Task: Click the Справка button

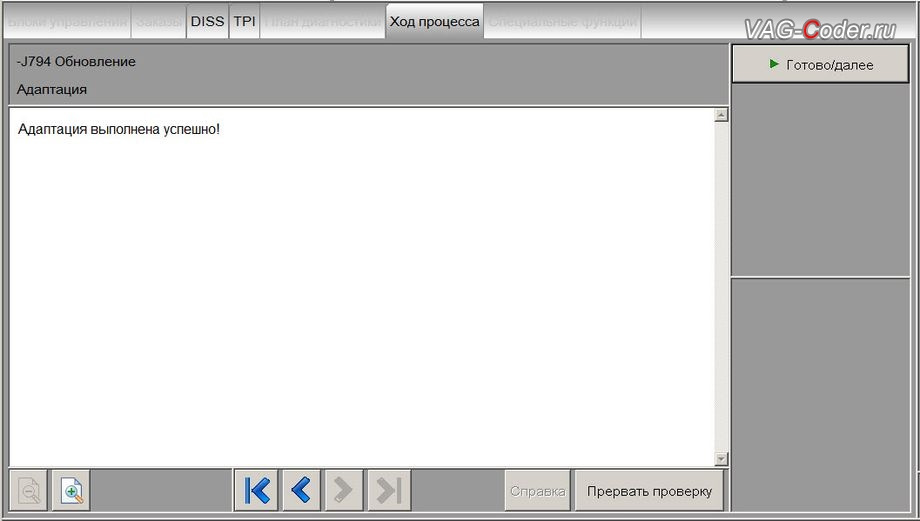Action: coord(537,491)
